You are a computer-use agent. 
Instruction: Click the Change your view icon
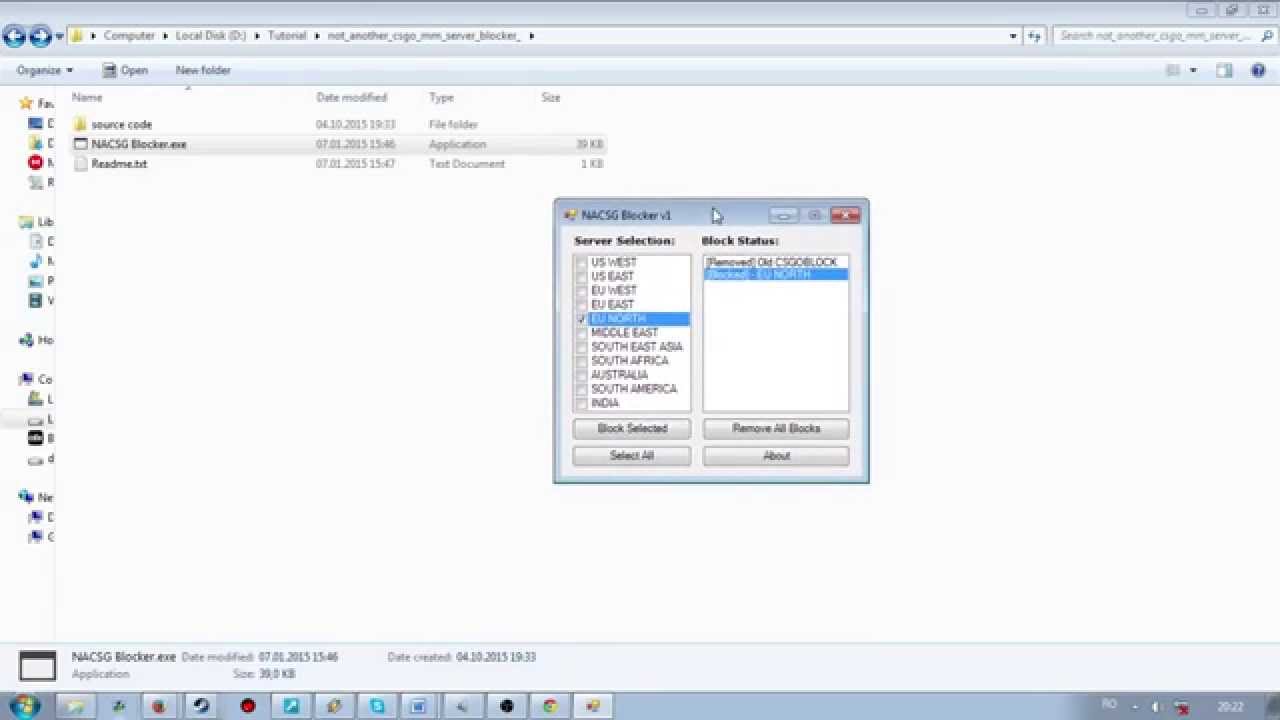1173,70
